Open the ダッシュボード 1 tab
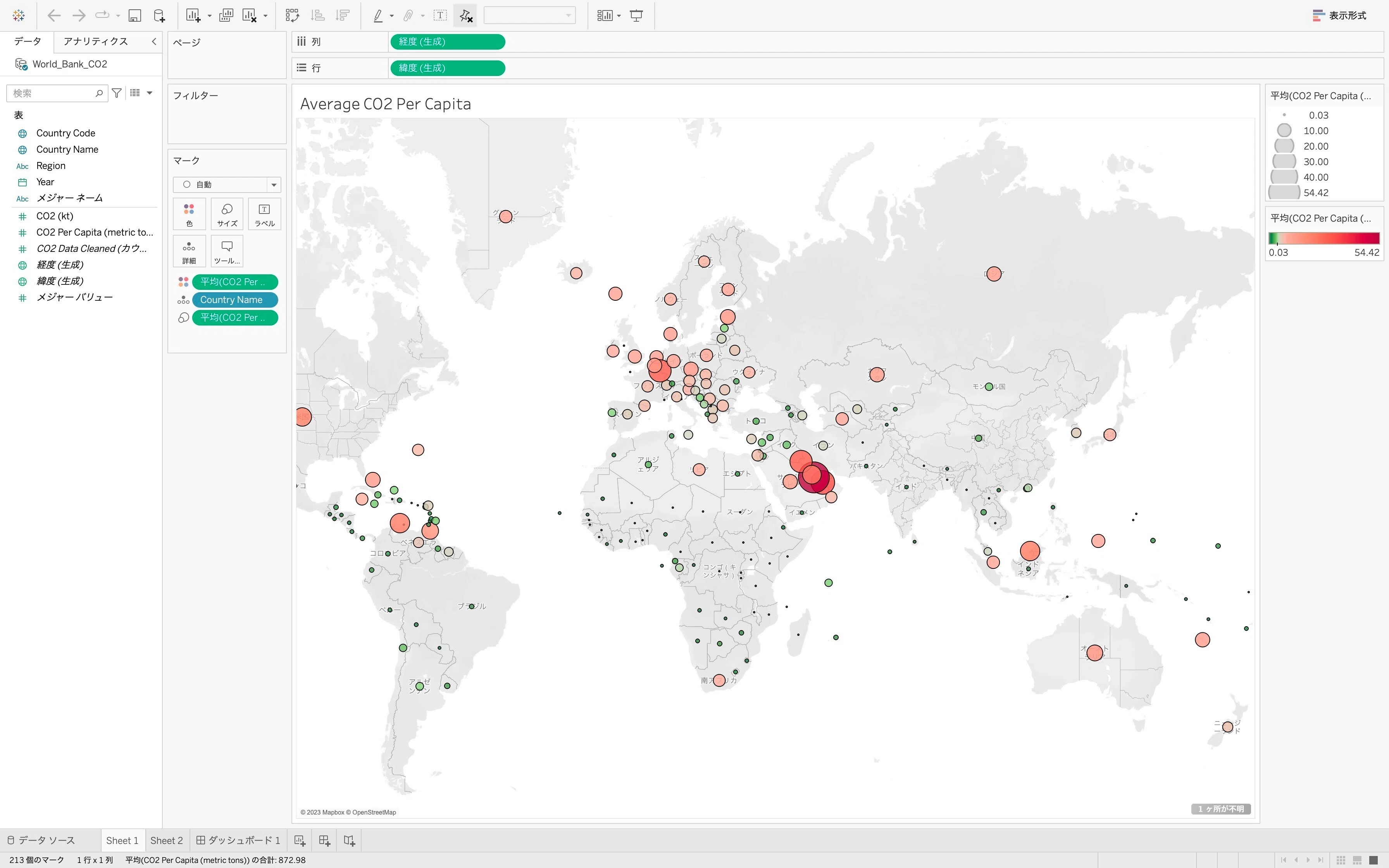The image size is (1389, 868). [x=238, y=840]
